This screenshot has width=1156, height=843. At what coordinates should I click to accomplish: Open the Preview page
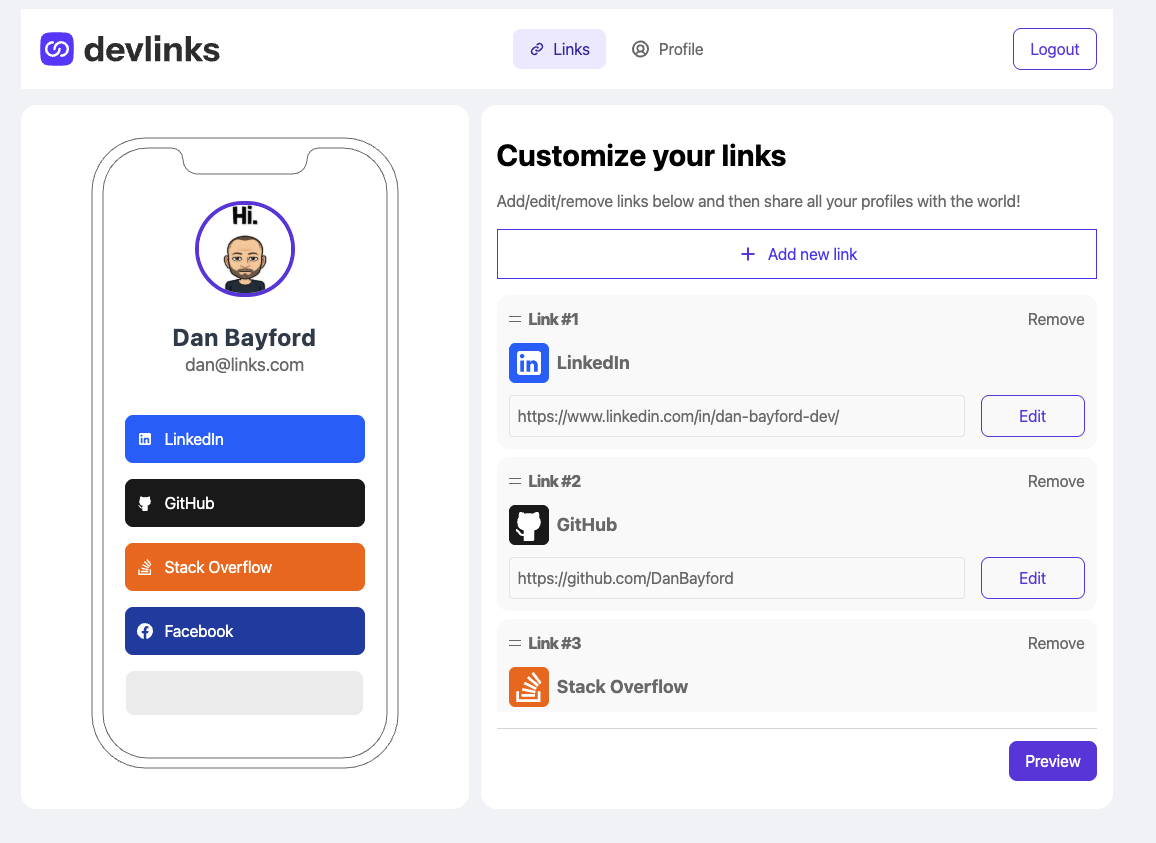(1052, 761)
